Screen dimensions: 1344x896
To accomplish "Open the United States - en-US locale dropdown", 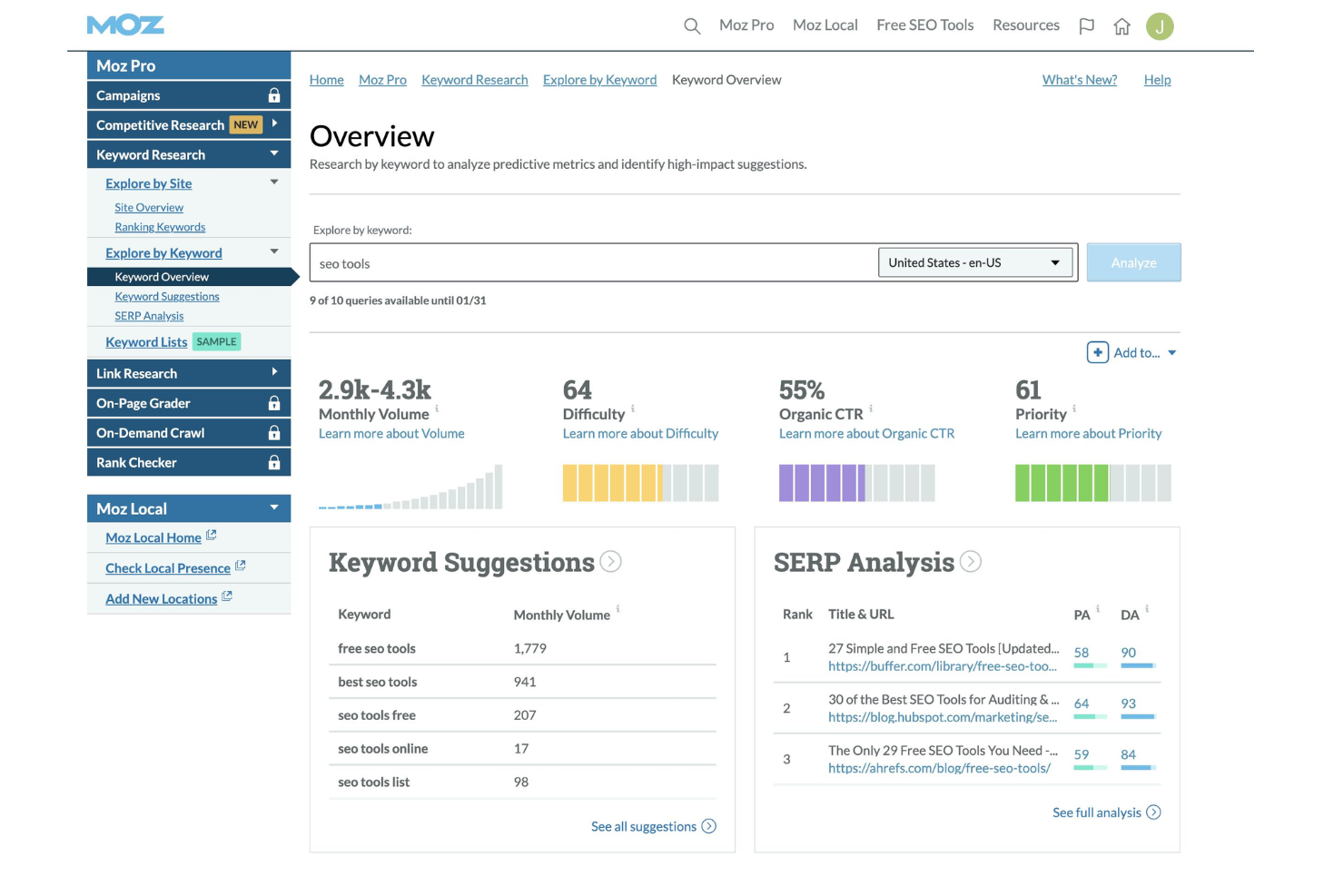I will click(975, 262).
